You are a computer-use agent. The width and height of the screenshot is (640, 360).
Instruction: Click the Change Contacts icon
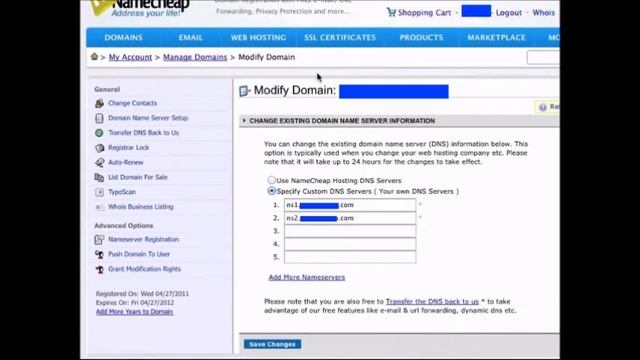point(99,103)
